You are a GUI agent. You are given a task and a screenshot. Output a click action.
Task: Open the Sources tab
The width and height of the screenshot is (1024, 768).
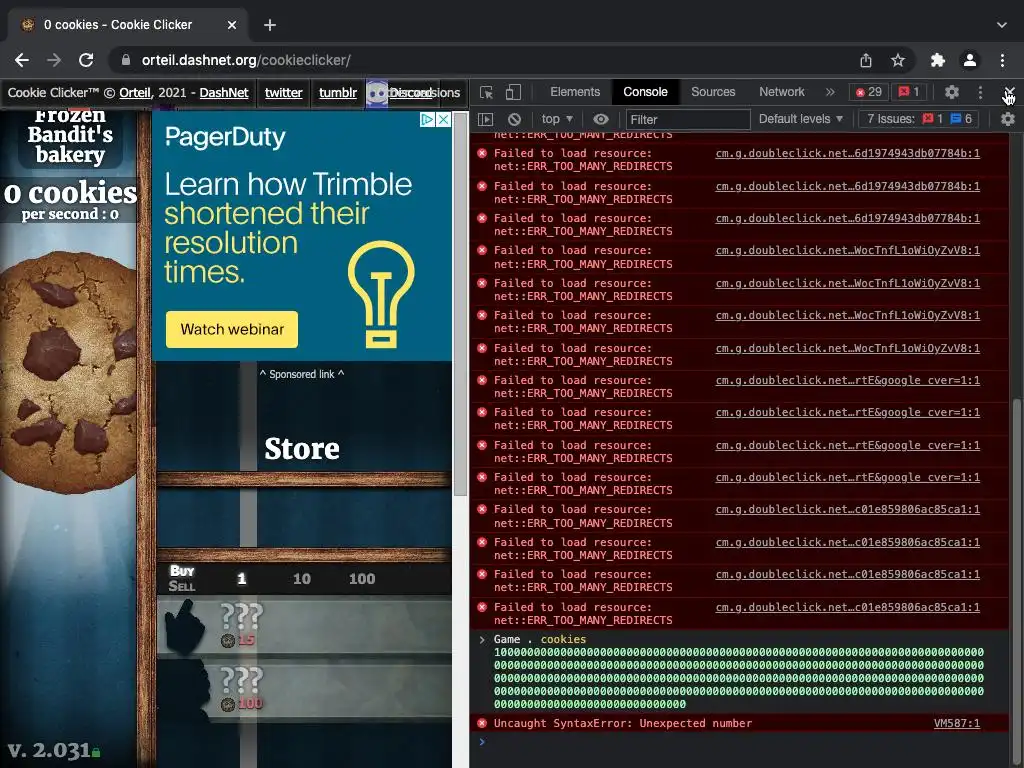click(x=713, y=92)
